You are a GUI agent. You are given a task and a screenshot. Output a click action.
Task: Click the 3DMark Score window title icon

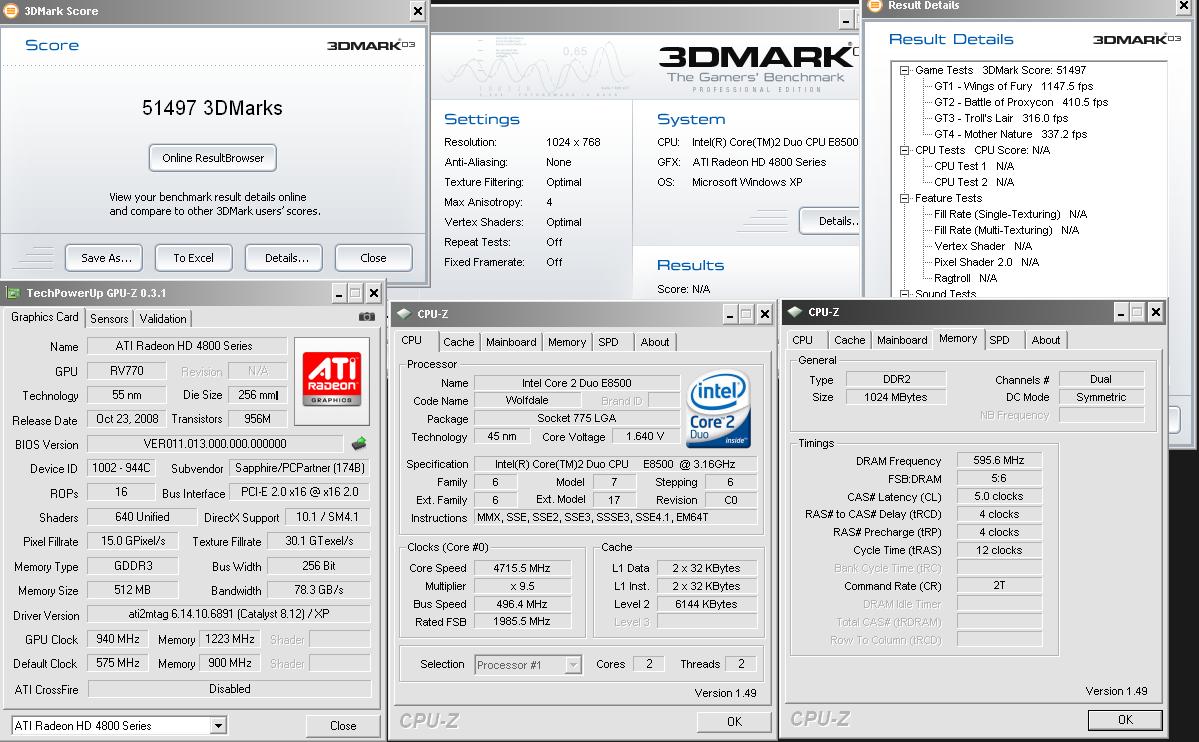point(11,11)
